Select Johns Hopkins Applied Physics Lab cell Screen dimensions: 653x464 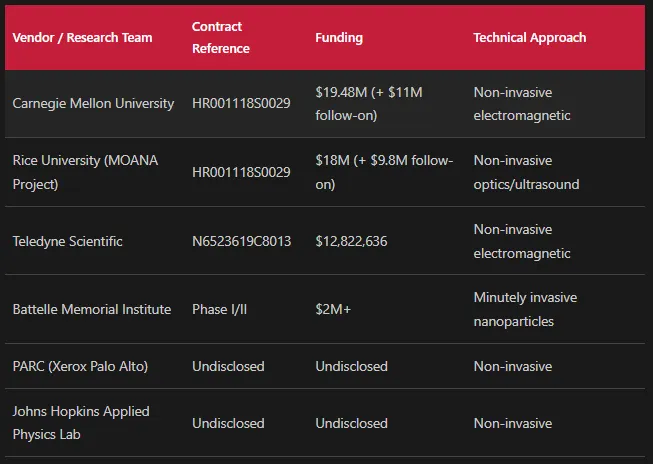[81, 423]
